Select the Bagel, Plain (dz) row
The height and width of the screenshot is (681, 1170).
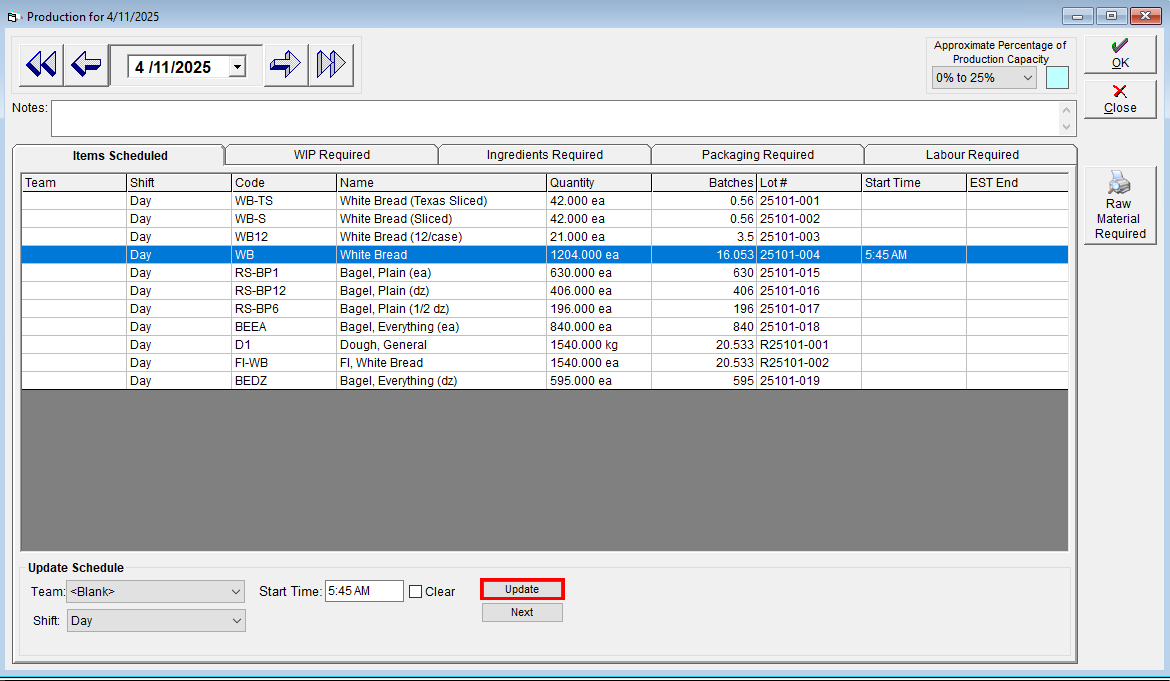pos(545,291)
